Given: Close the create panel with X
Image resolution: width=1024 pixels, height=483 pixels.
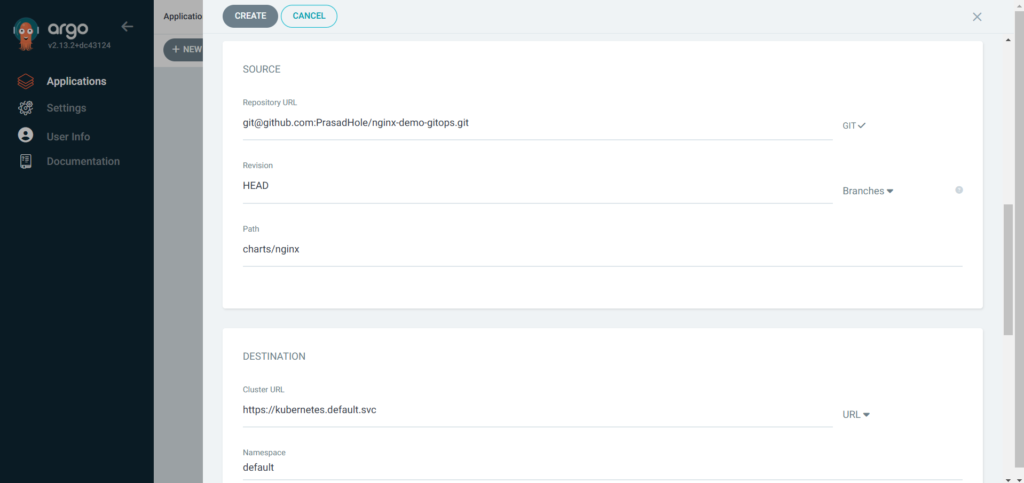Looking at the screenshot, I should tap(977, 17).
